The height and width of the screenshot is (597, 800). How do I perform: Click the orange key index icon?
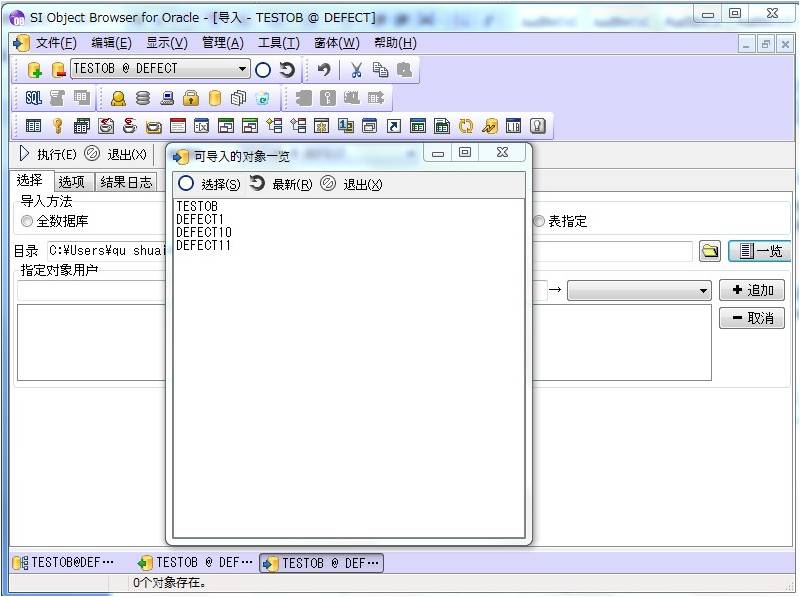(58, 126)
